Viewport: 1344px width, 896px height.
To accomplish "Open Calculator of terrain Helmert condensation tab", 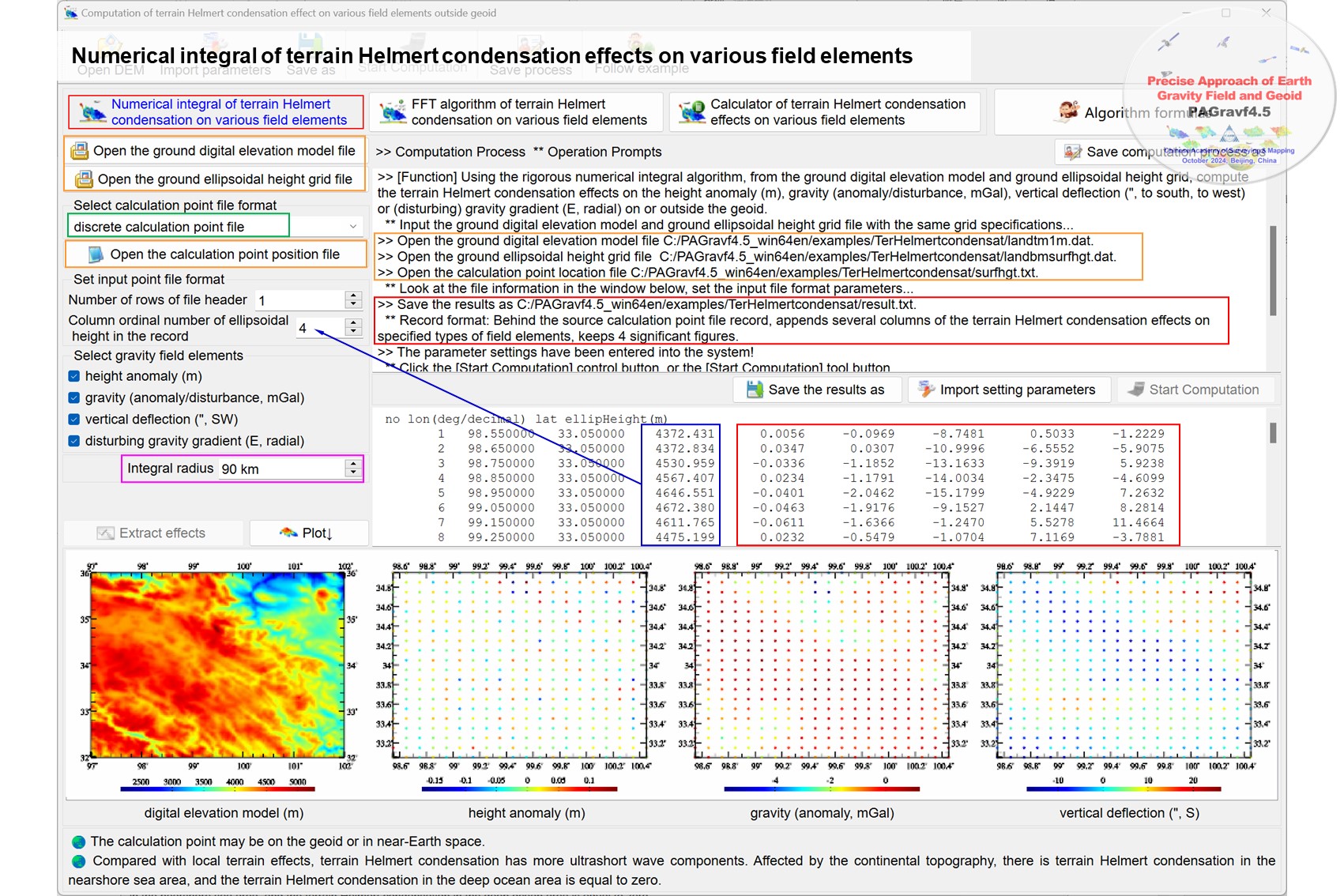I will point(824,112).
